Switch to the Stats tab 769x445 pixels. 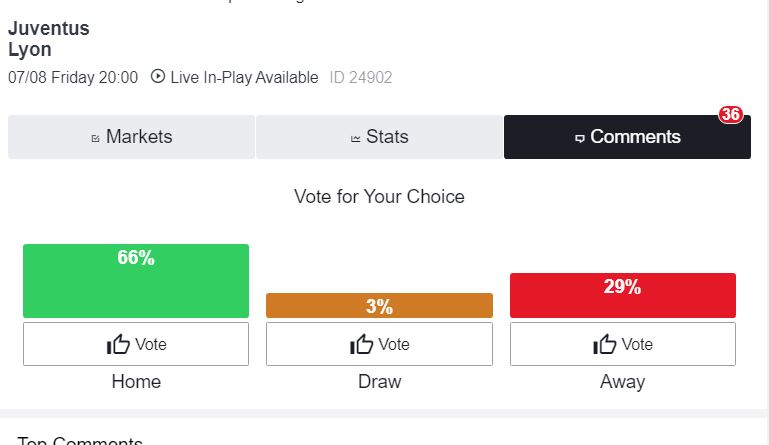(x=379, y=137)
